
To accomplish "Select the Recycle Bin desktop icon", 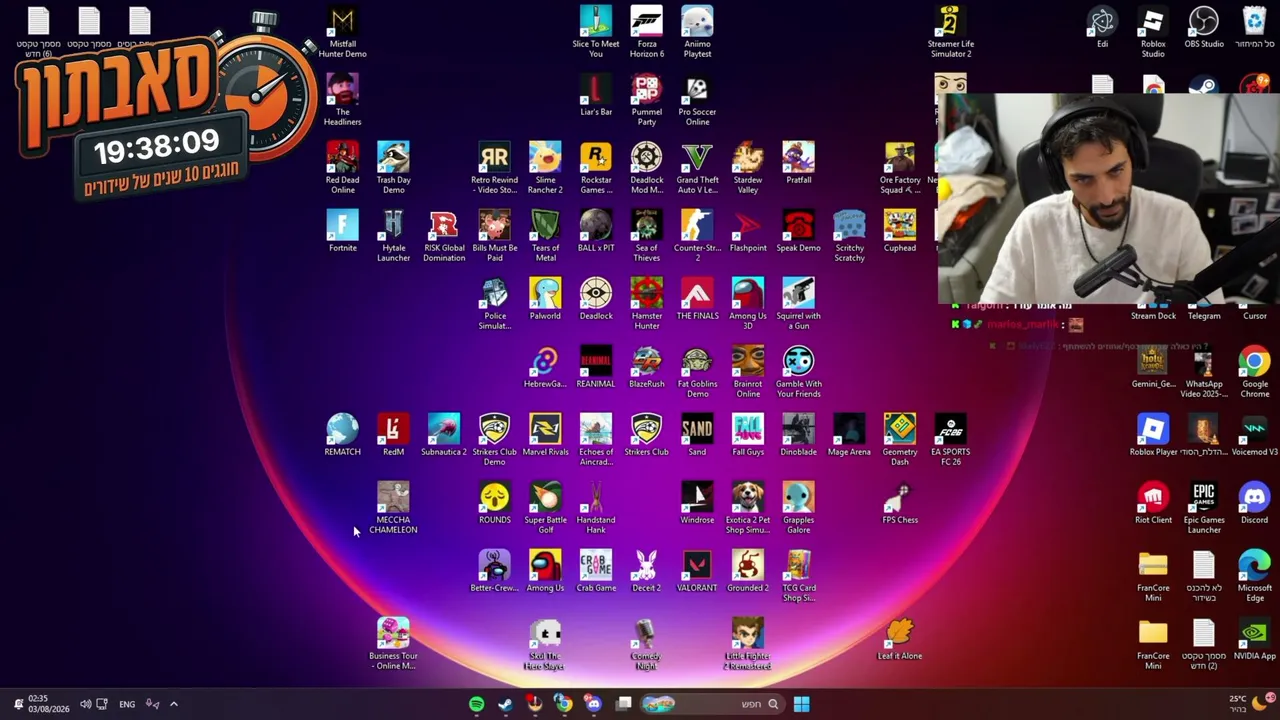I will (1254, 27).
